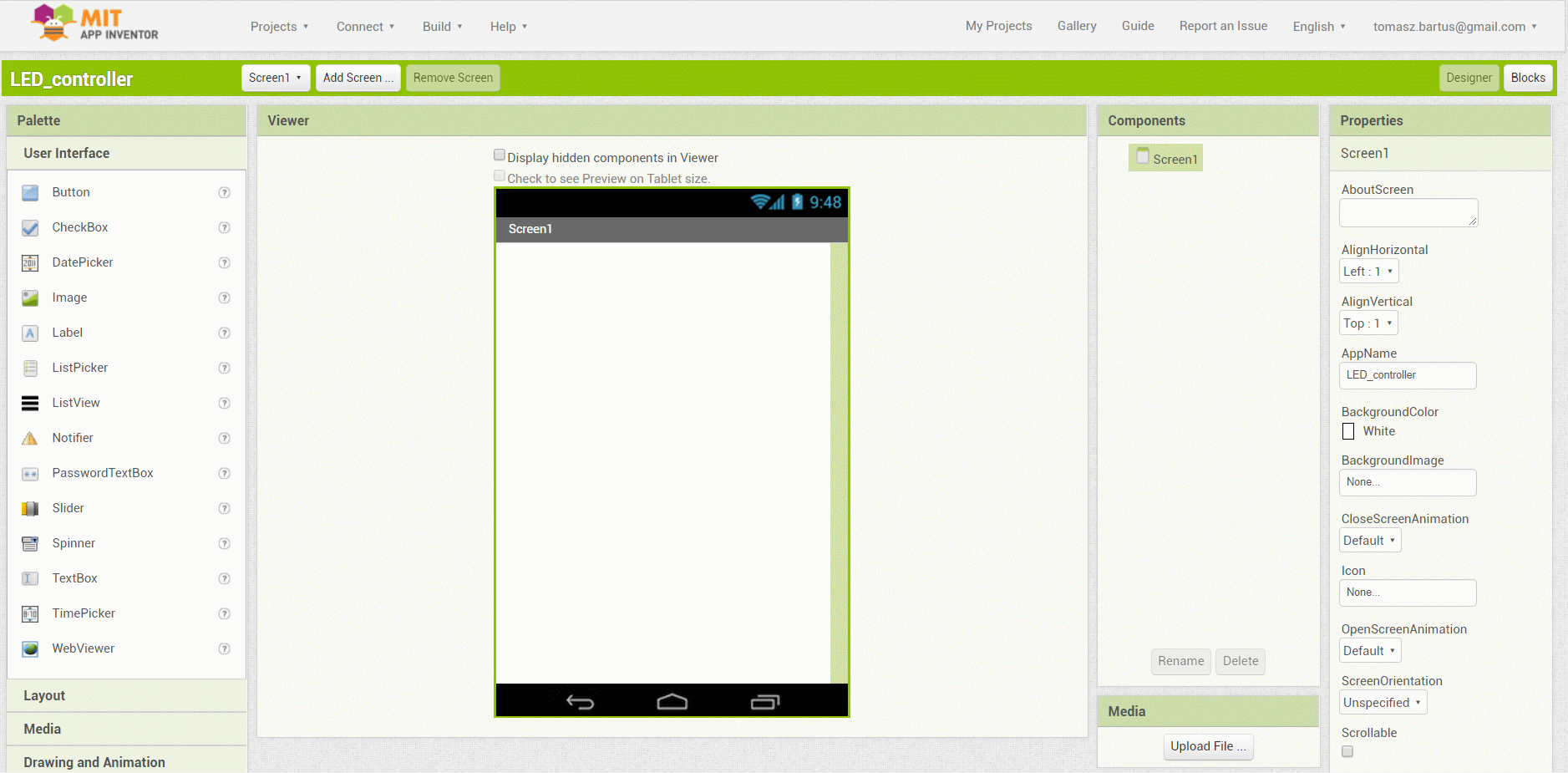Select the WebViewer globe icon
The width and height of the screenshot is (1568, 773).
pos(30,649)
